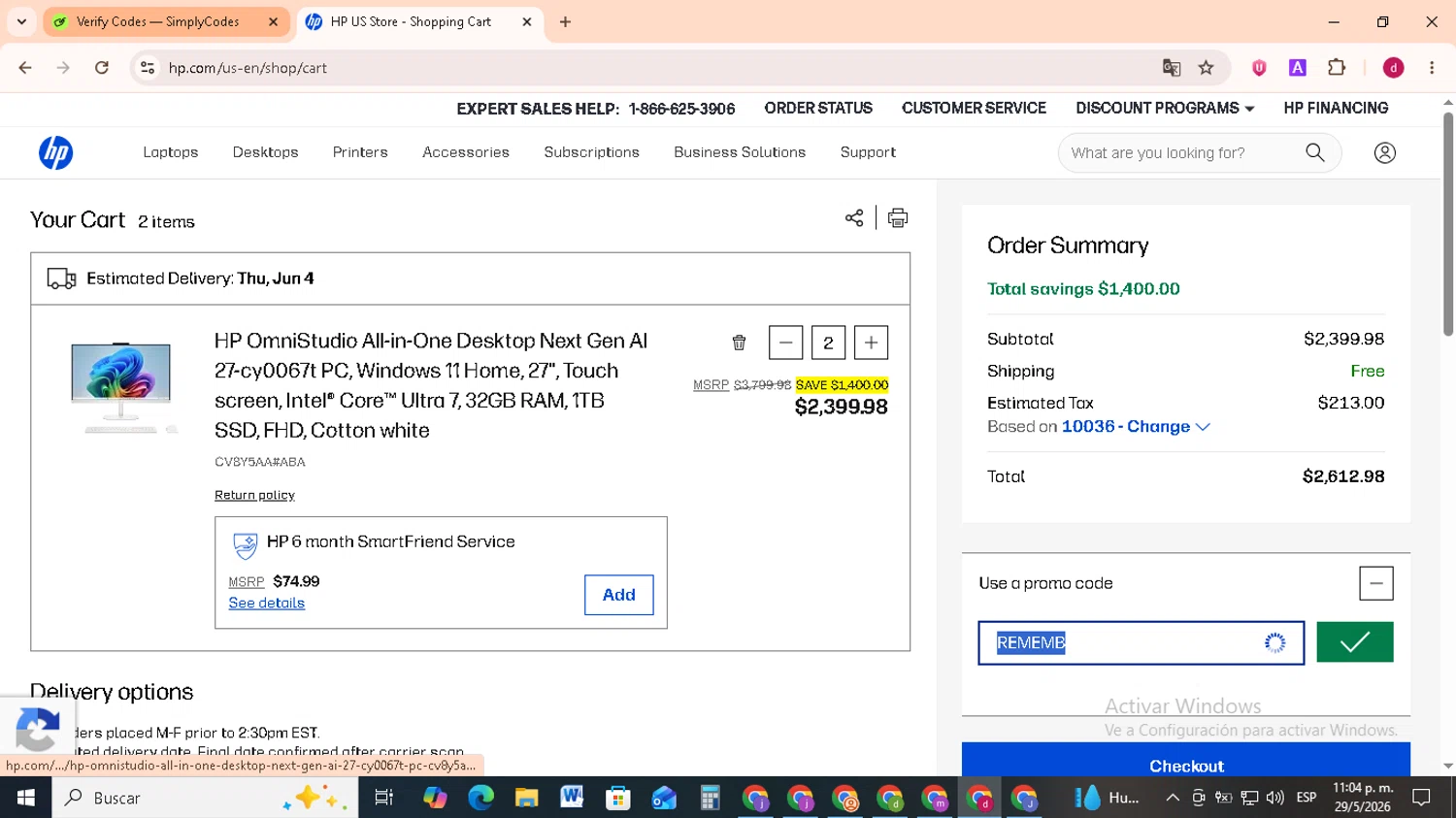Open the purple A extension icon
The width and height of the screenshot is (1456, 818).
1298,68
